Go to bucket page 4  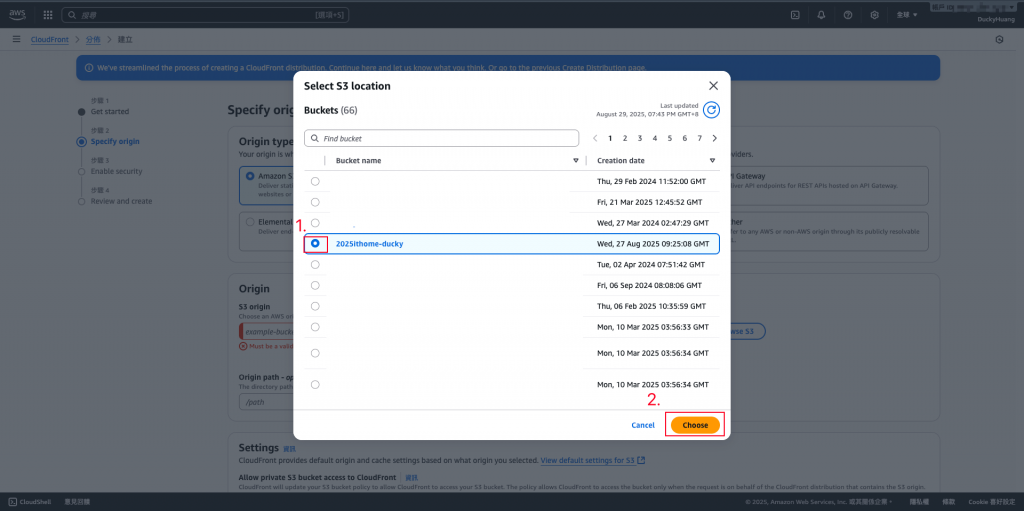(654, 138)
